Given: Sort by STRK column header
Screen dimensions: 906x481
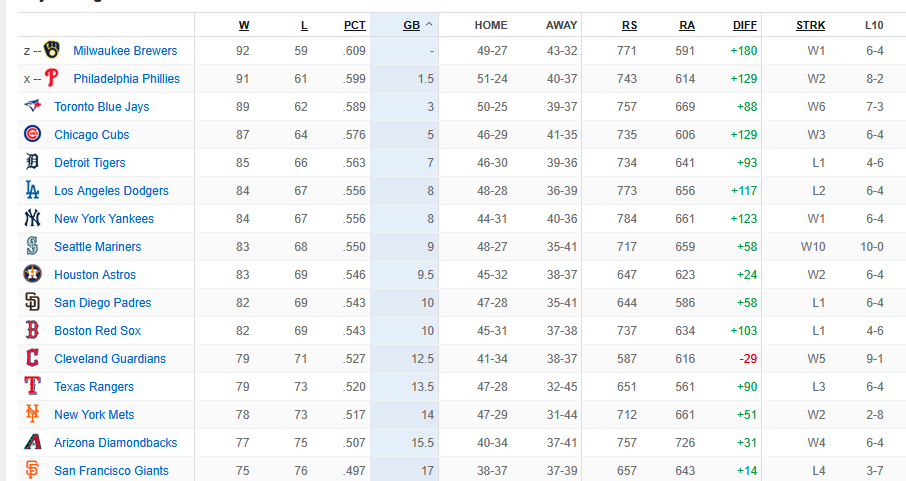Looking at the screenshot, I should tap(811, 25).
